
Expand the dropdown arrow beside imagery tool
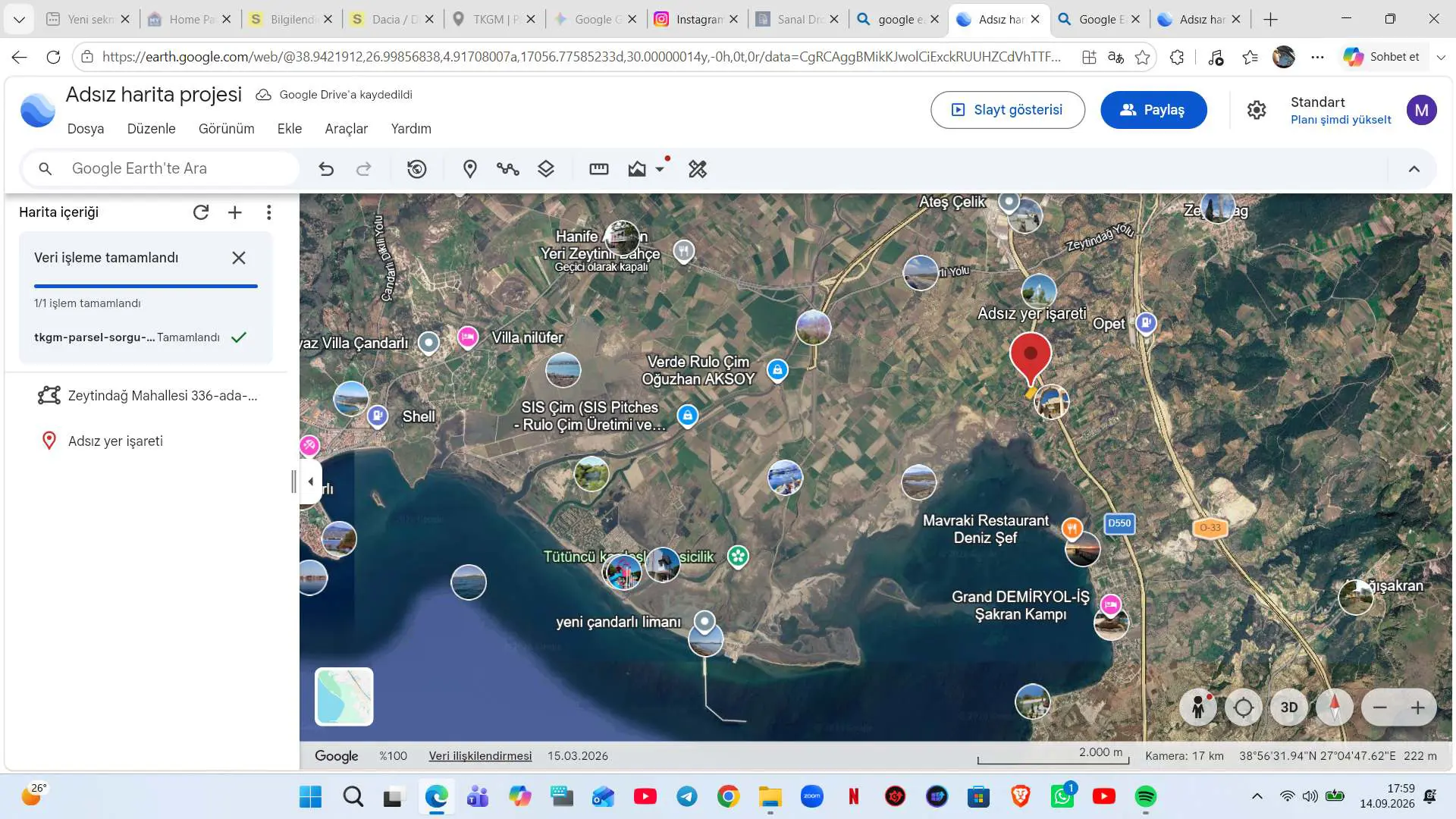coord(660,169)
